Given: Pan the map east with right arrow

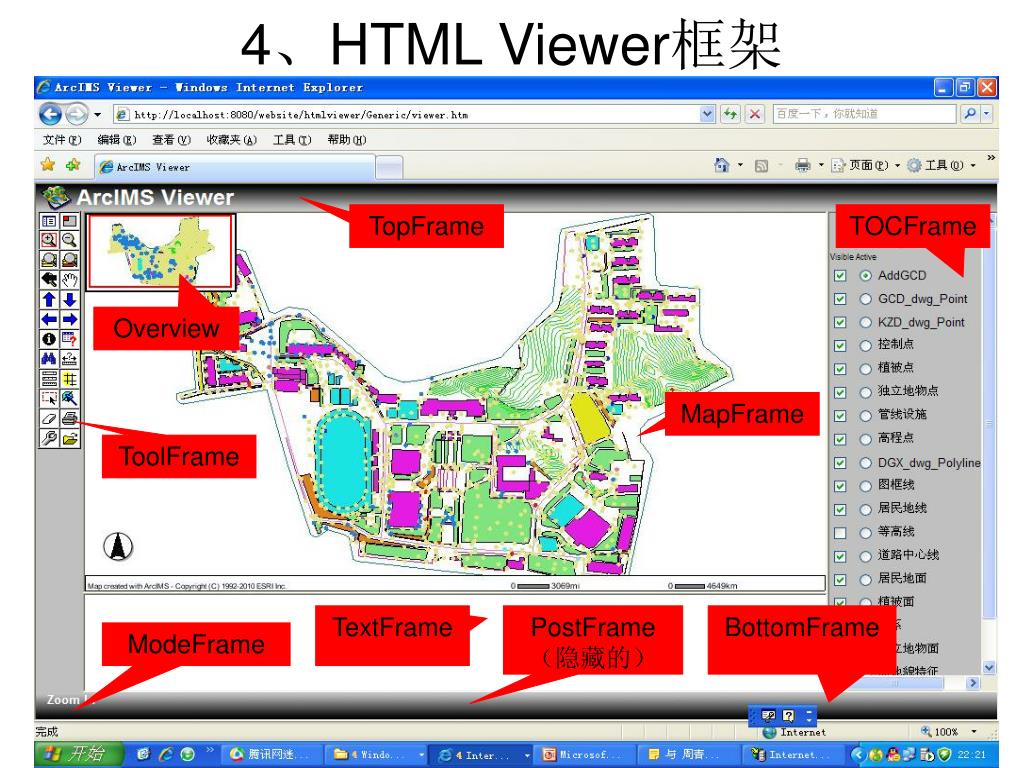Looking at the screenshot, I should click(x=69, y=319).
